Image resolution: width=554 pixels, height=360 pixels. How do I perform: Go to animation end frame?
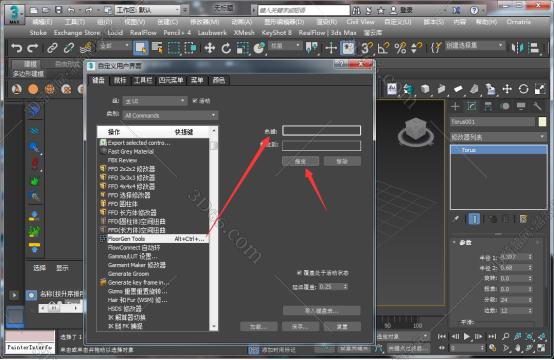[x=492, y=336]
